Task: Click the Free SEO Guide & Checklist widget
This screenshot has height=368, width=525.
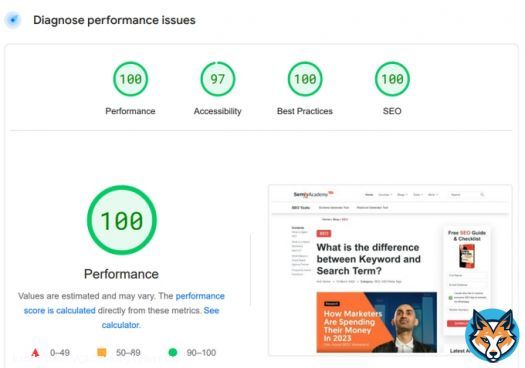Action: (x=467, y=281)
